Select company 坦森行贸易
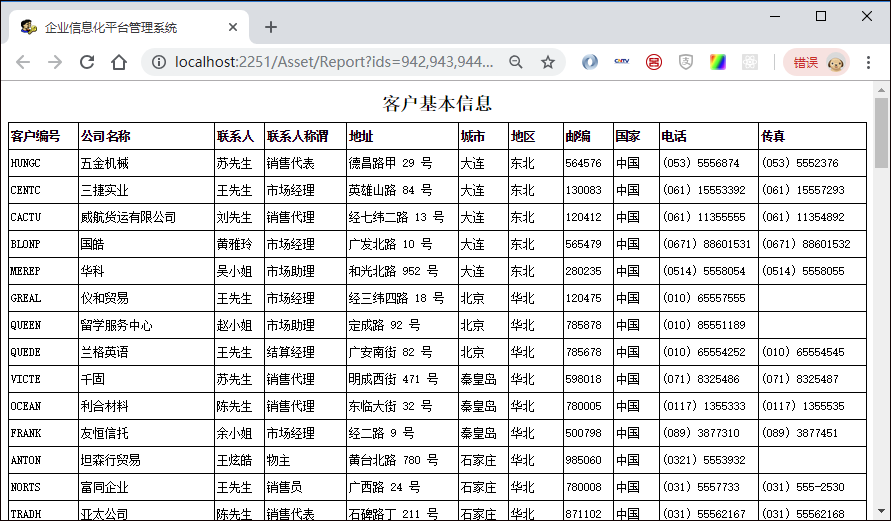 [111, 460]
